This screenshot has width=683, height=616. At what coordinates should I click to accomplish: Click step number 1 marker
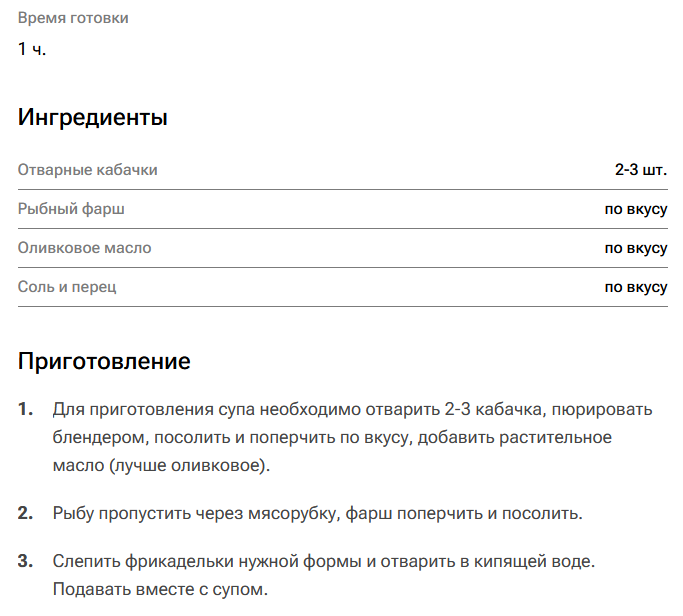click(26, 410)
